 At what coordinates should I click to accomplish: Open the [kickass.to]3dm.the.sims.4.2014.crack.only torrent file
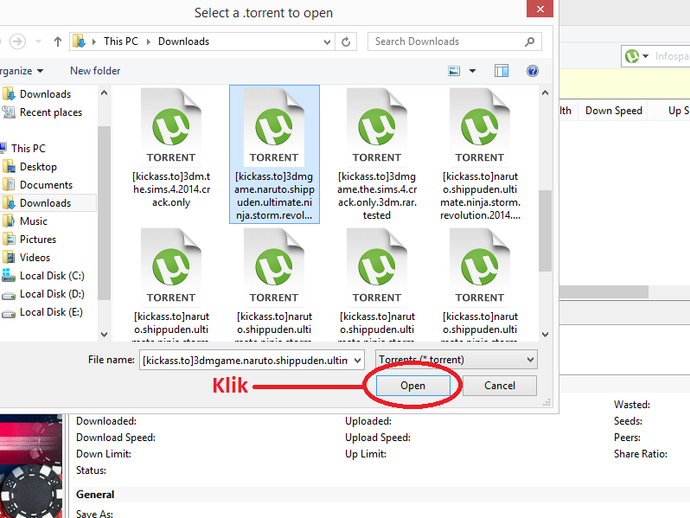click(171, 150)
